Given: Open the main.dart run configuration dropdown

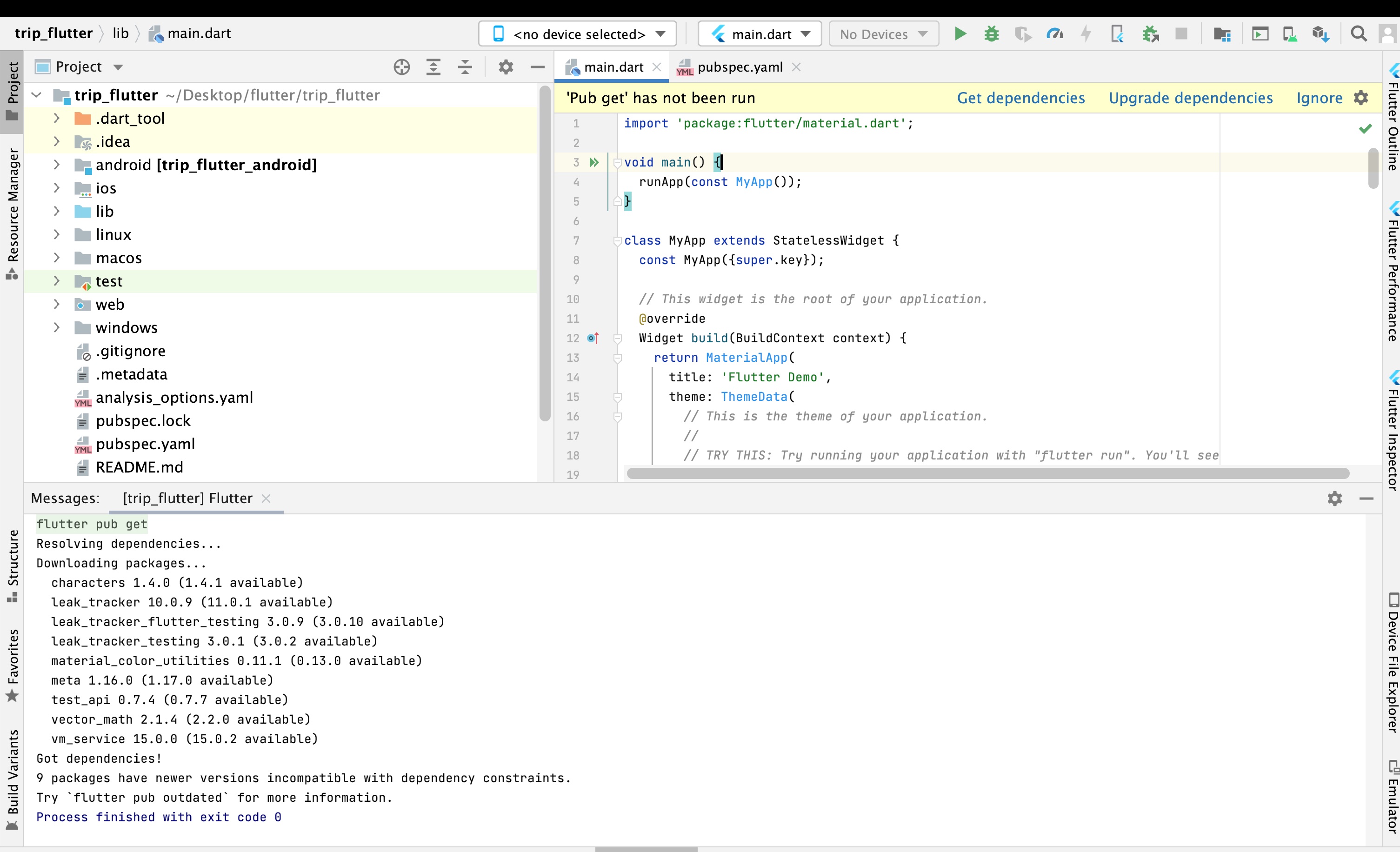Looking at the screenshot, I should click(x=760, y=34).
